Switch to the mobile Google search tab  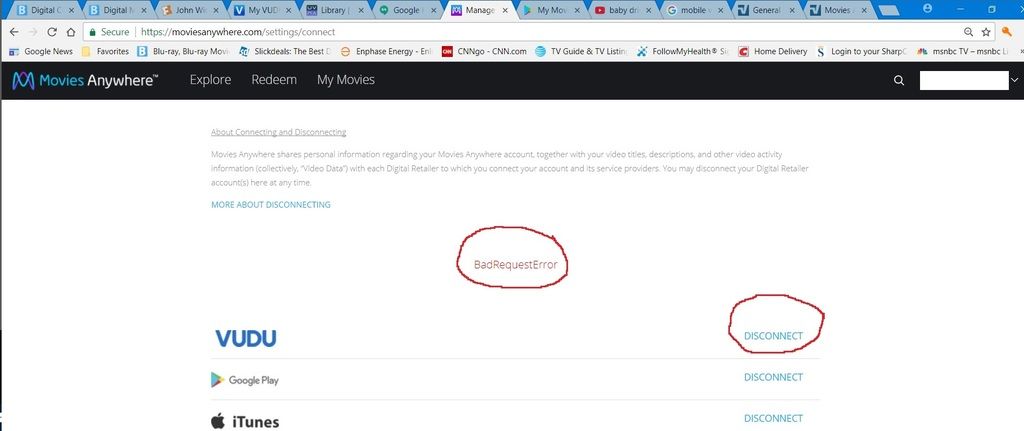coord(694,10)
